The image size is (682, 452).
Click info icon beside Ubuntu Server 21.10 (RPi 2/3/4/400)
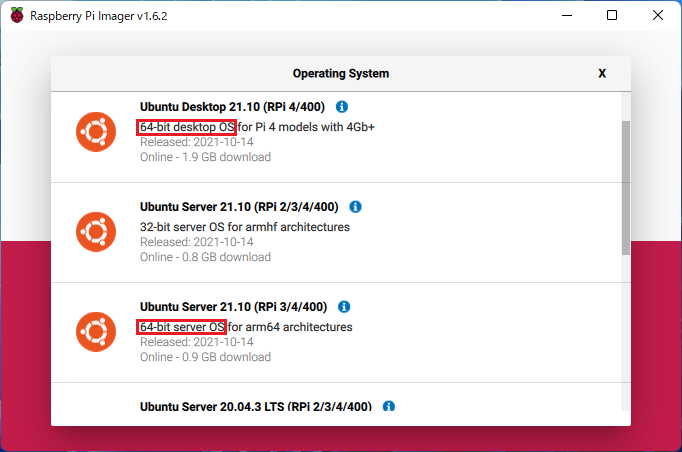(x=355, y=207)
